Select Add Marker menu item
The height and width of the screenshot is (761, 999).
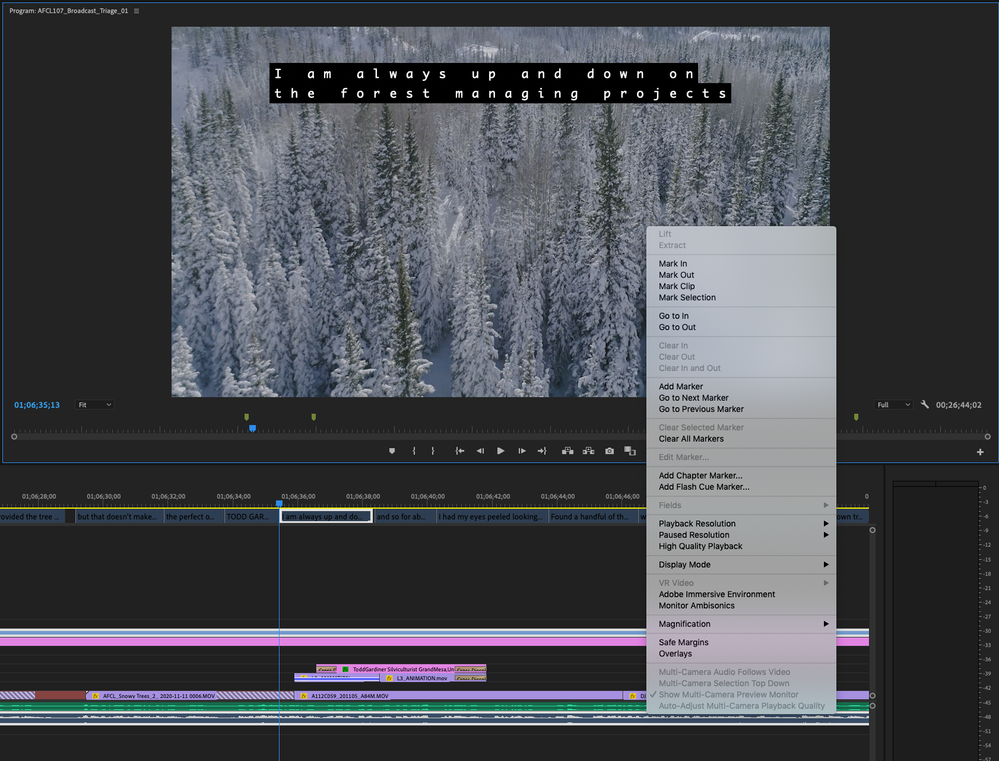742,387
